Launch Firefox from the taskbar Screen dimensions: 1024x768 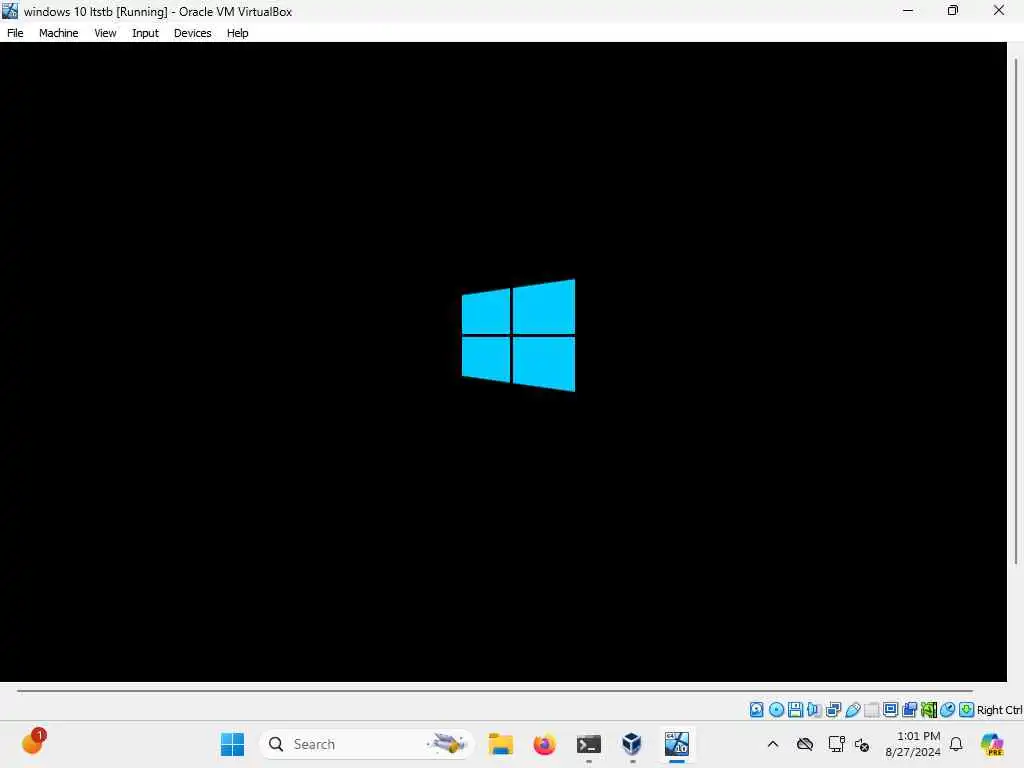coord(545,744)
